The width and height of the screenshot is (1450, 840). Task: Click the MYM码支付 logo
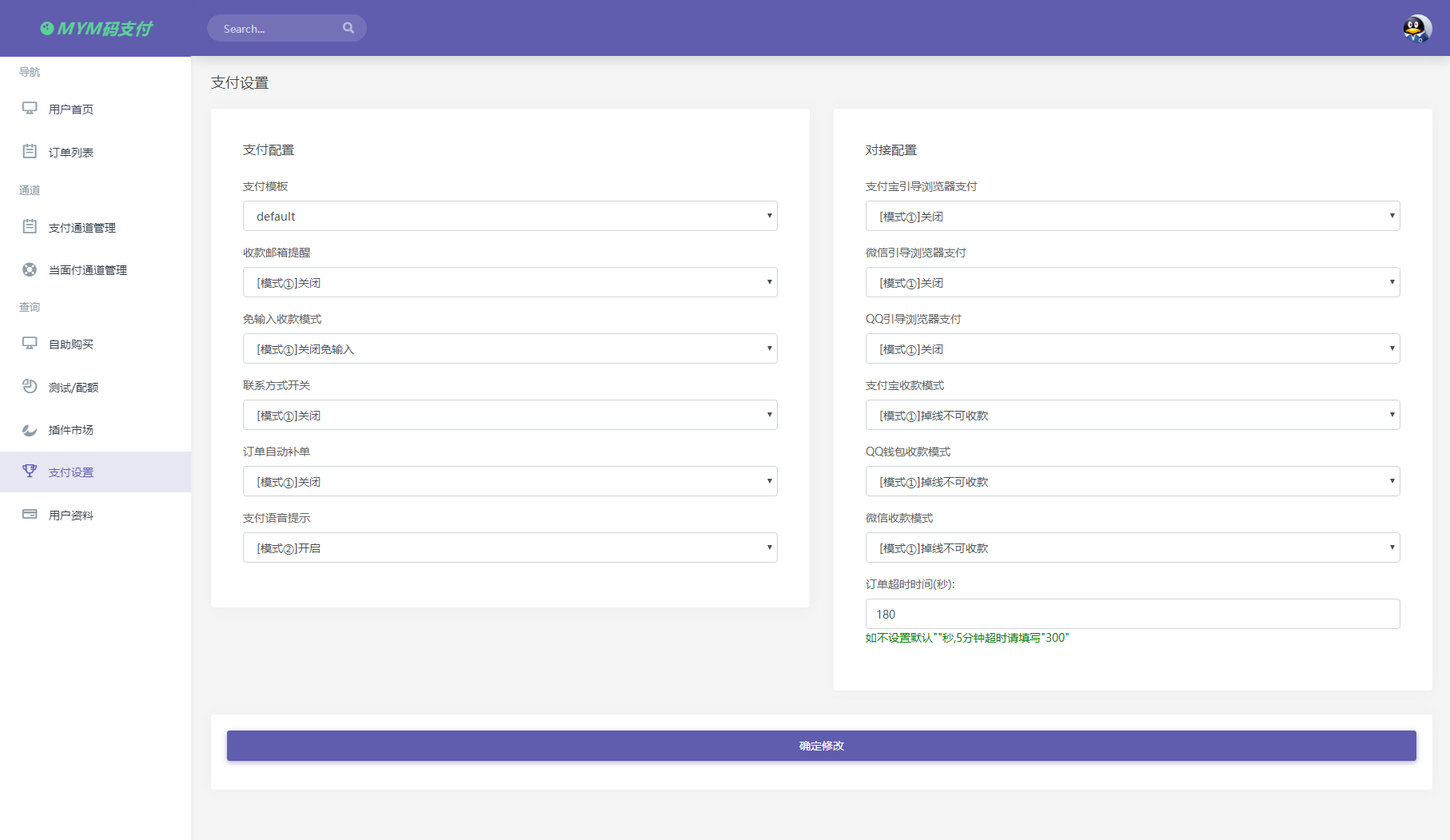[96, 28]
